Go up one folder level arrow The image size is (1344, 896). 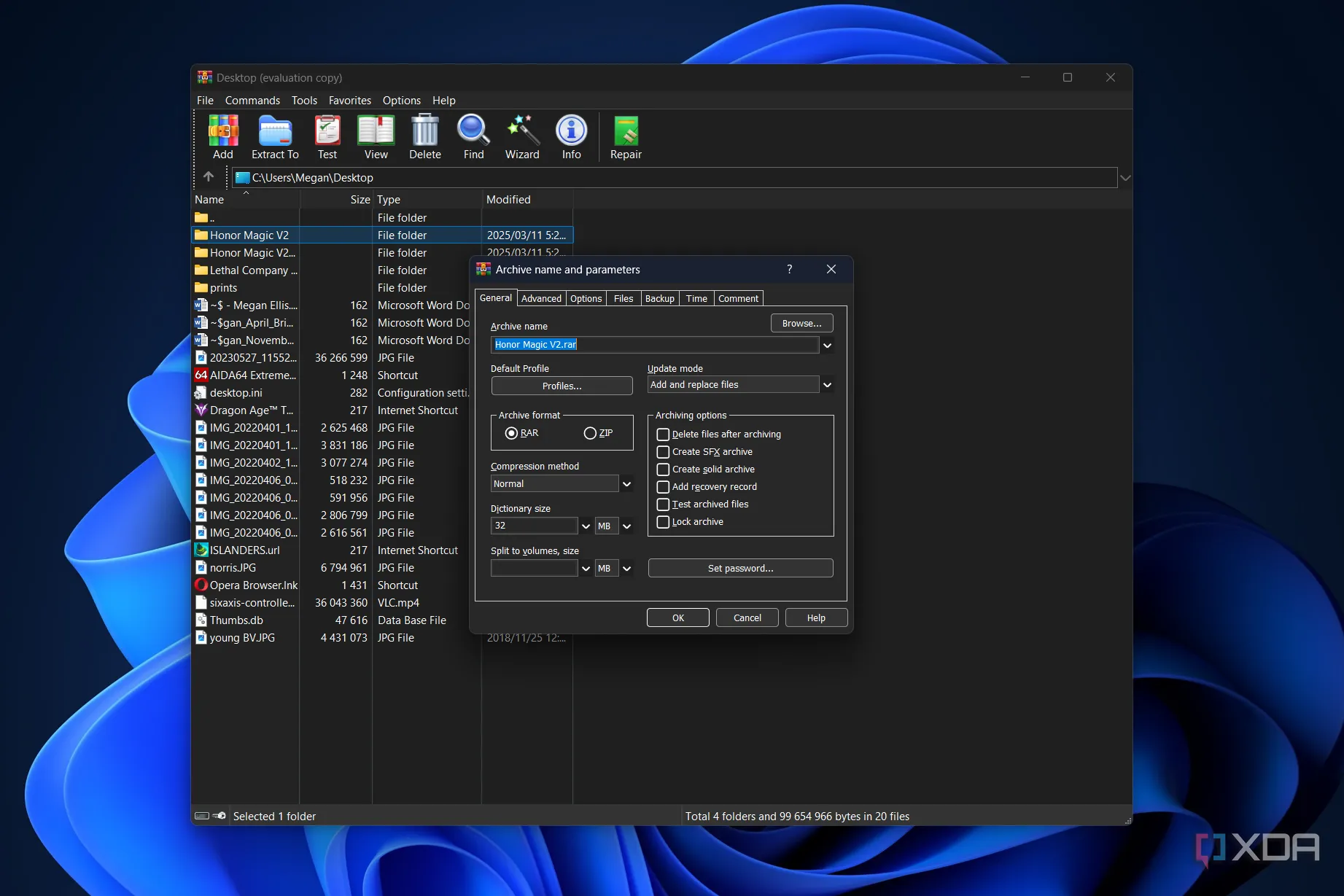[x=209, y=176]
